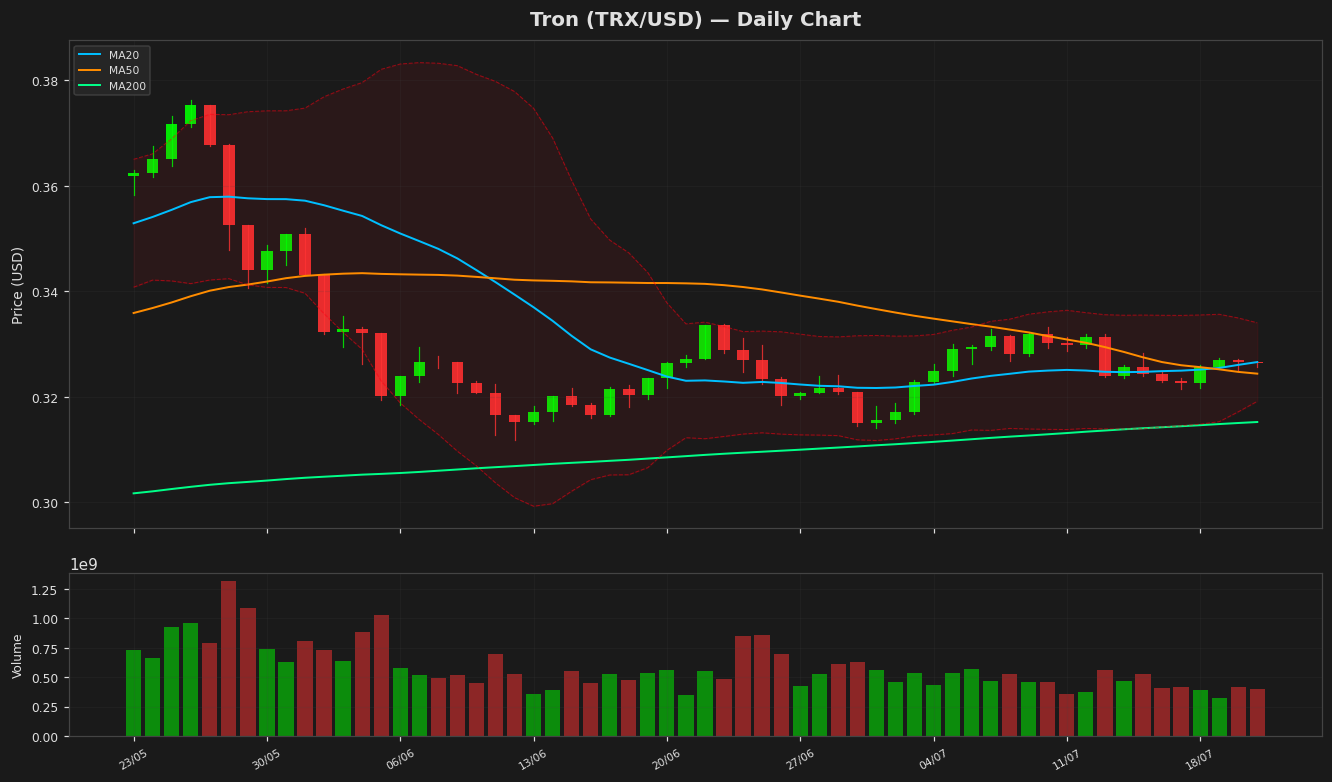
Task: Click the 0.50 volume tick label
Action: [44, 678]
